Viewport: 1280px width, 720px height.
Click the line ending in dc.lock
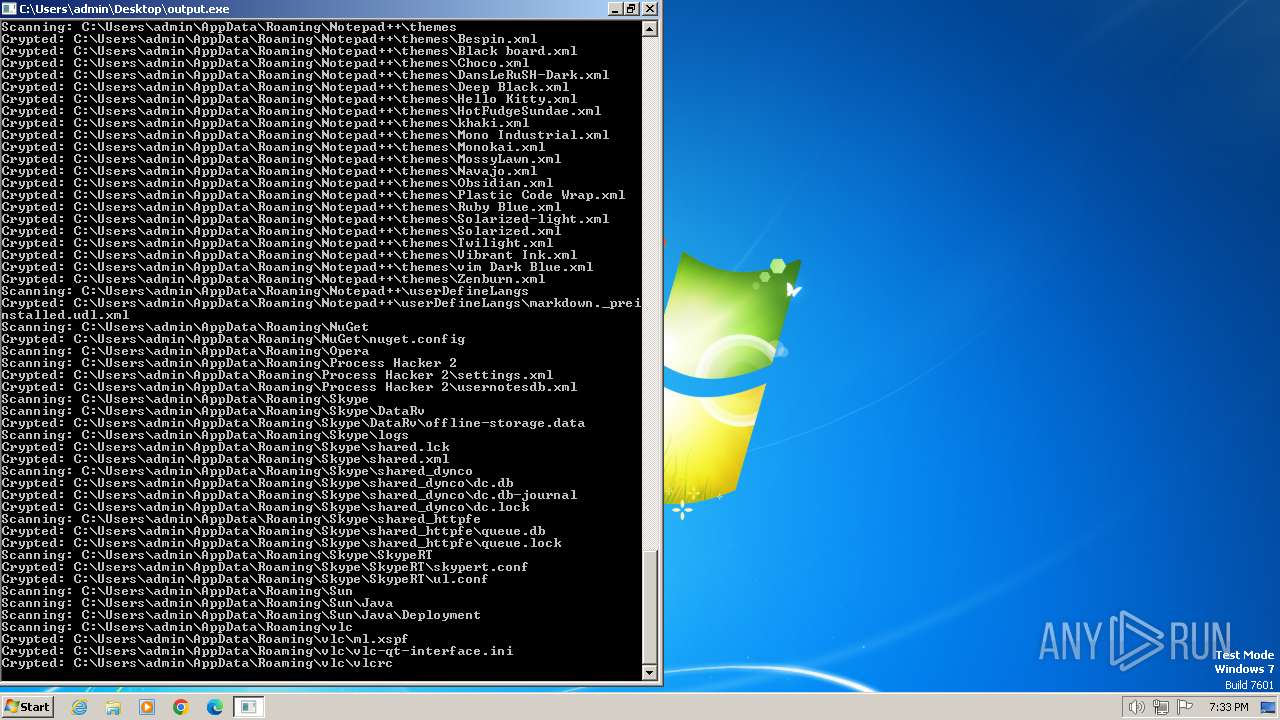coord(265,507)
